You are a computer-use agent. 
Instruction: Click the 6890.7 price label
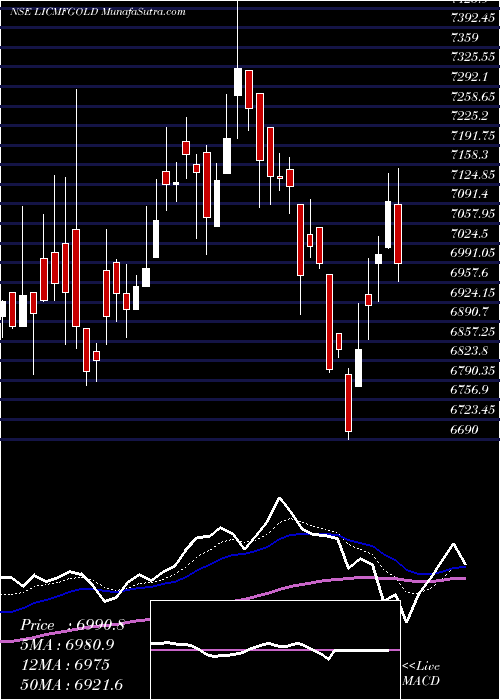(x=469, y=312)
